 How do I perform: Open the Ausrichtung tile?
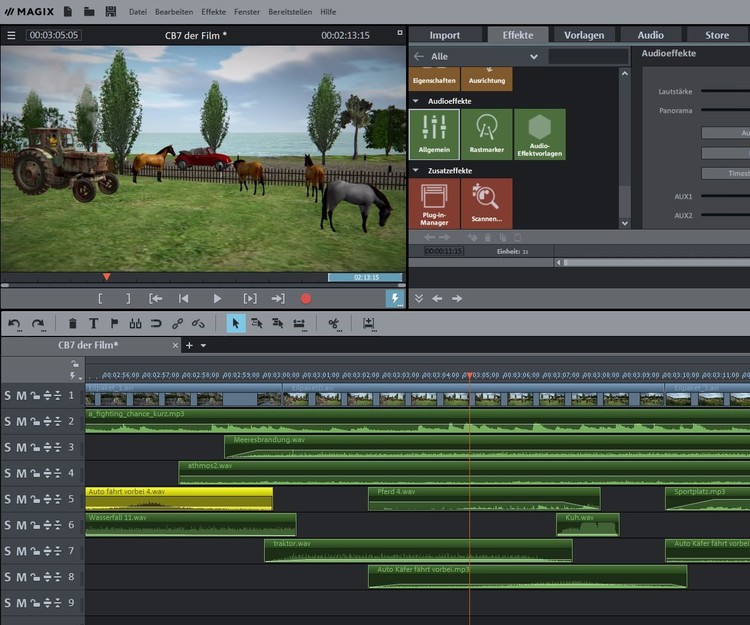(487, 79)
